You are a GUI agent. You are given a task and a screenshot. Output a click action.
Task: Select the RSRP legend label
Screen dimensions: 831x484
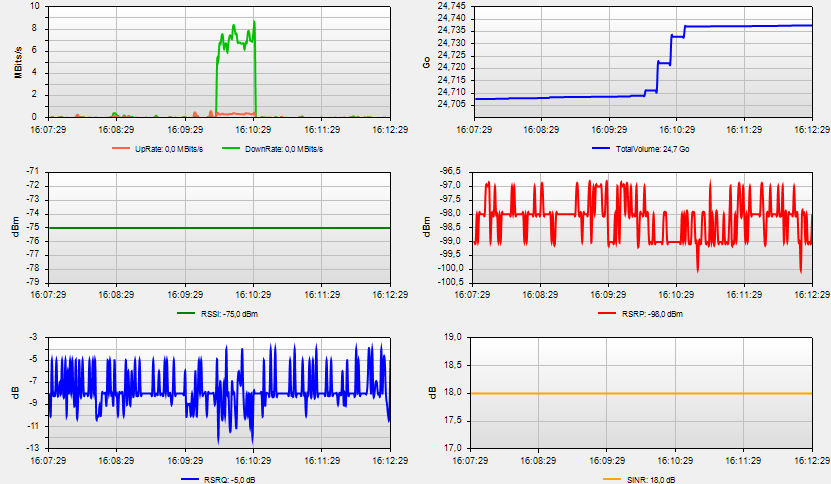(652, 314)
